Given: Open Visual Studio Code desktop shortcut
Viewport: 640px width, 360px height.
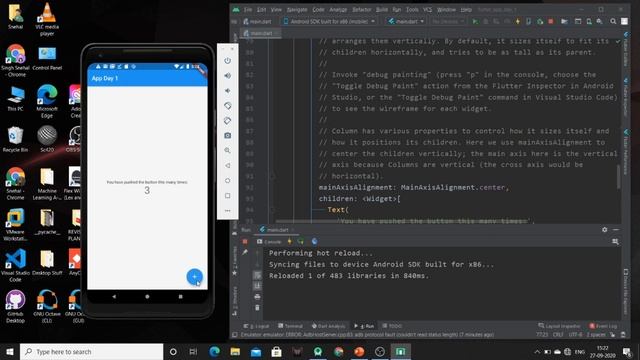Looking at the screenshot, I should pos(16,265).
